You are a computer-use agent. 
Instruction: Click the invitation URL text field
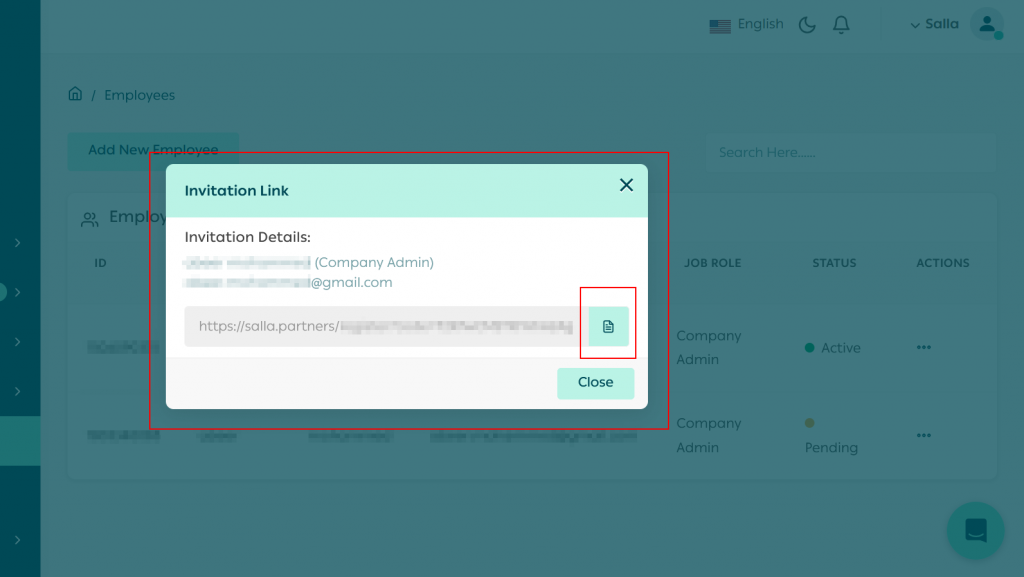[x=380, y=326]
